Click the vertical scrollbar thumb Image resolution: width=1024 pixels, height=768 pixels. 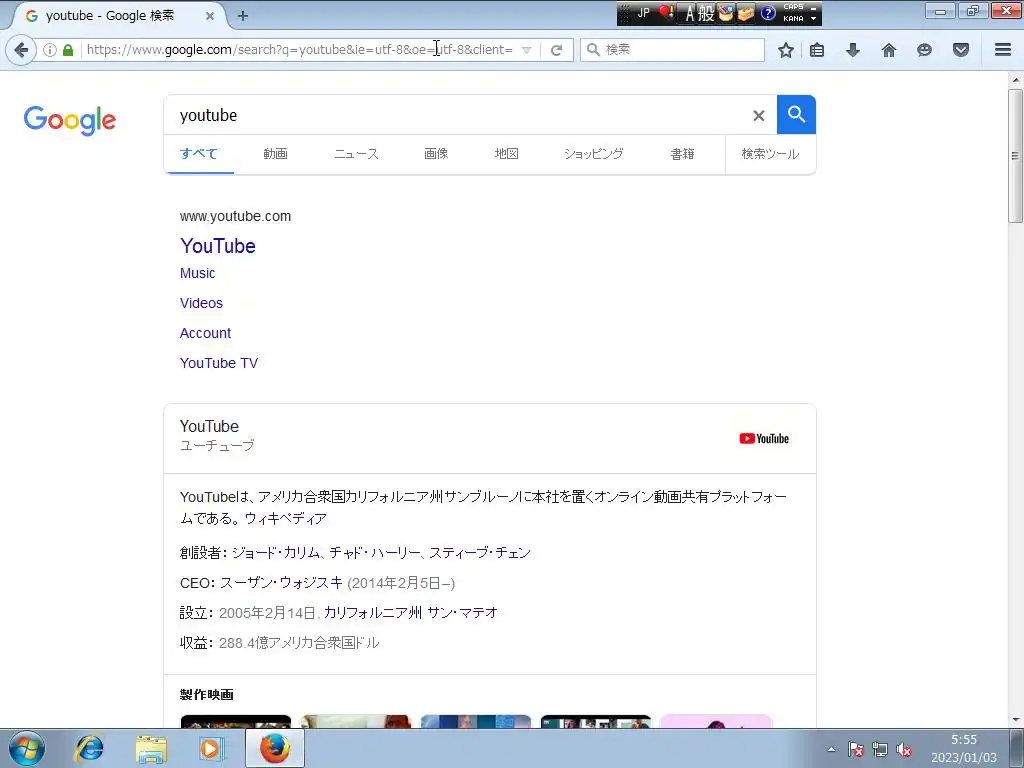[1015, 157]
